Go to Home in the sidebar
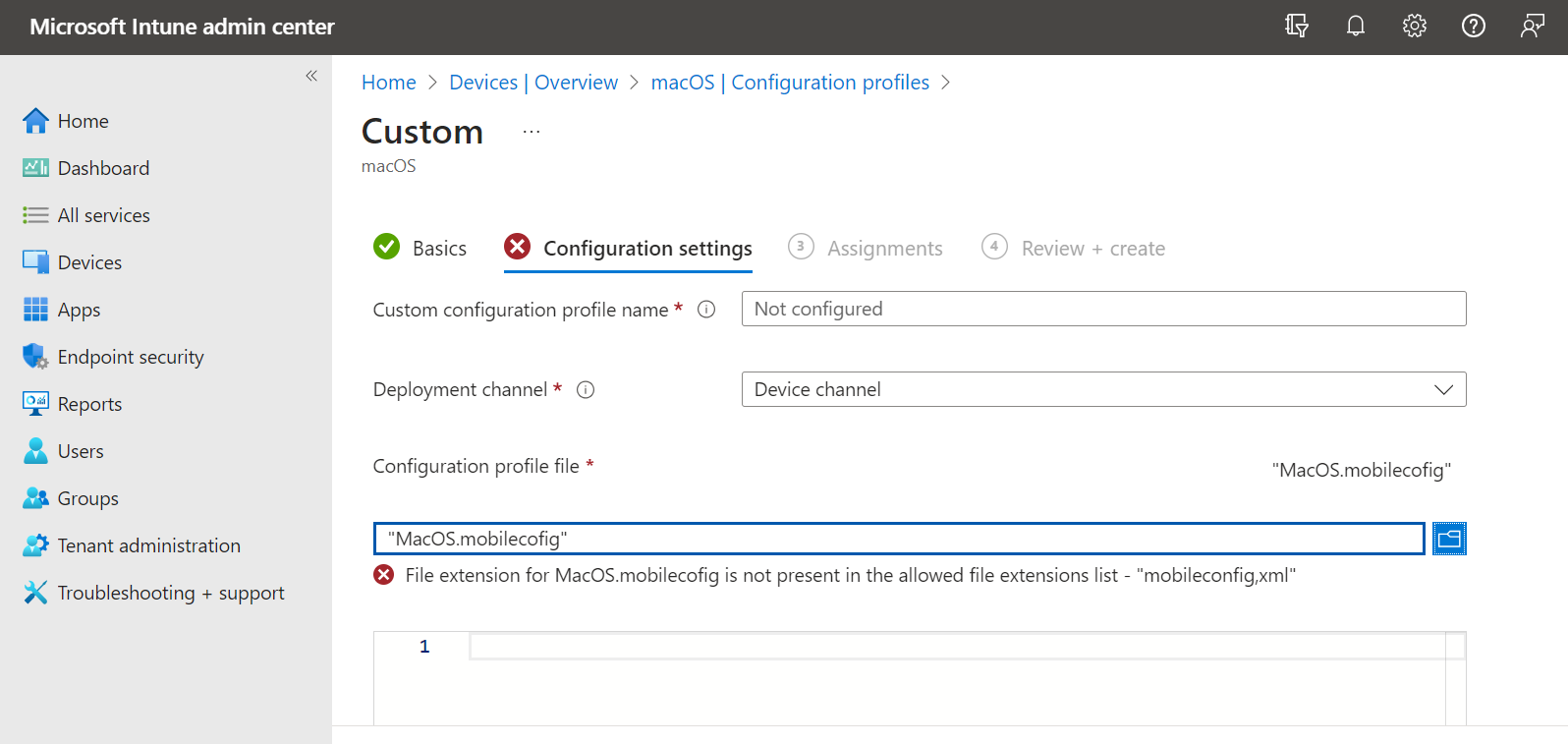This screenshot has height=744, width=1568. click(84, 121)
